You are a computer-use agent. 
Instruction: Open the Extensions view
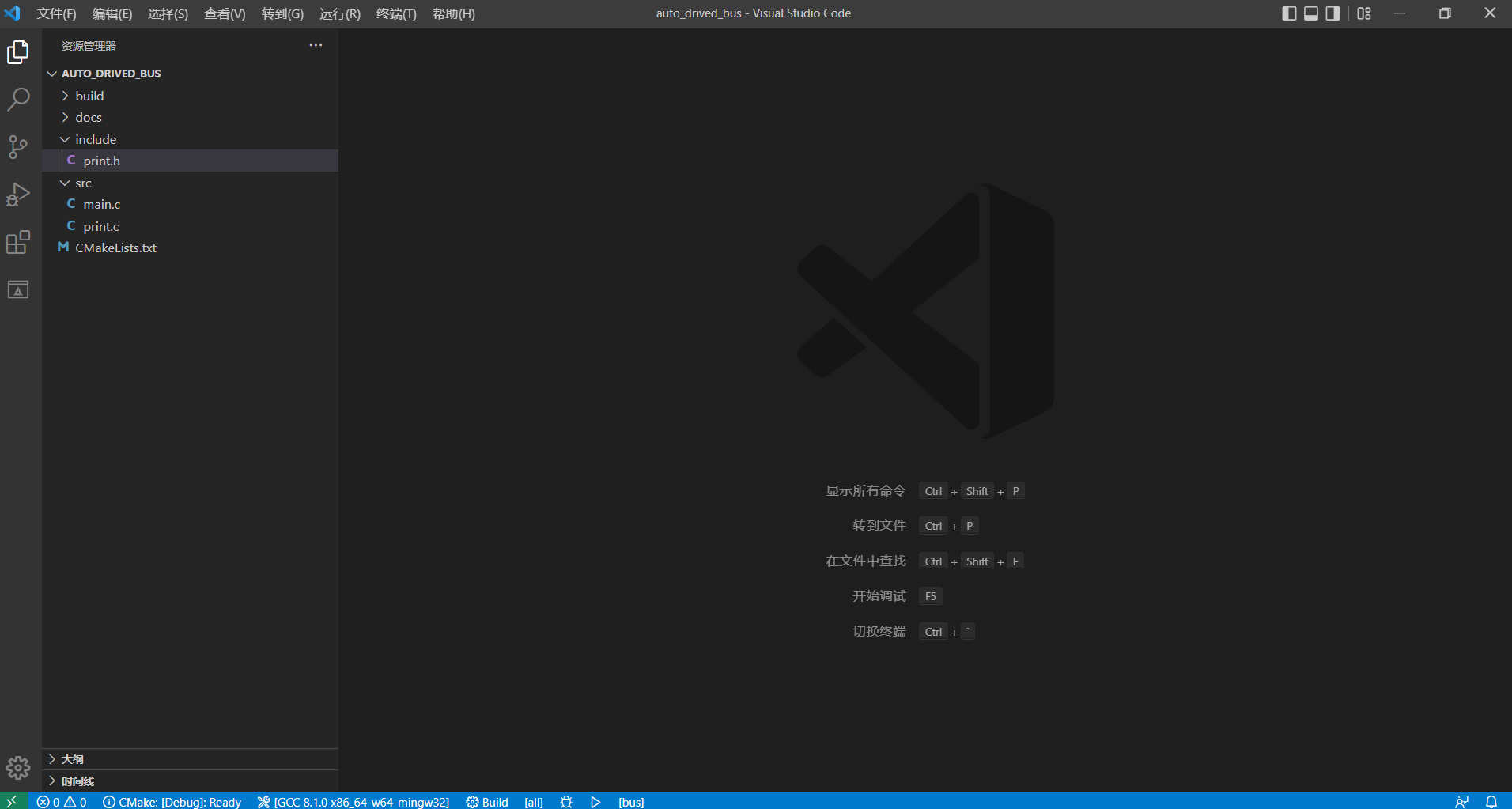(18, 242)
